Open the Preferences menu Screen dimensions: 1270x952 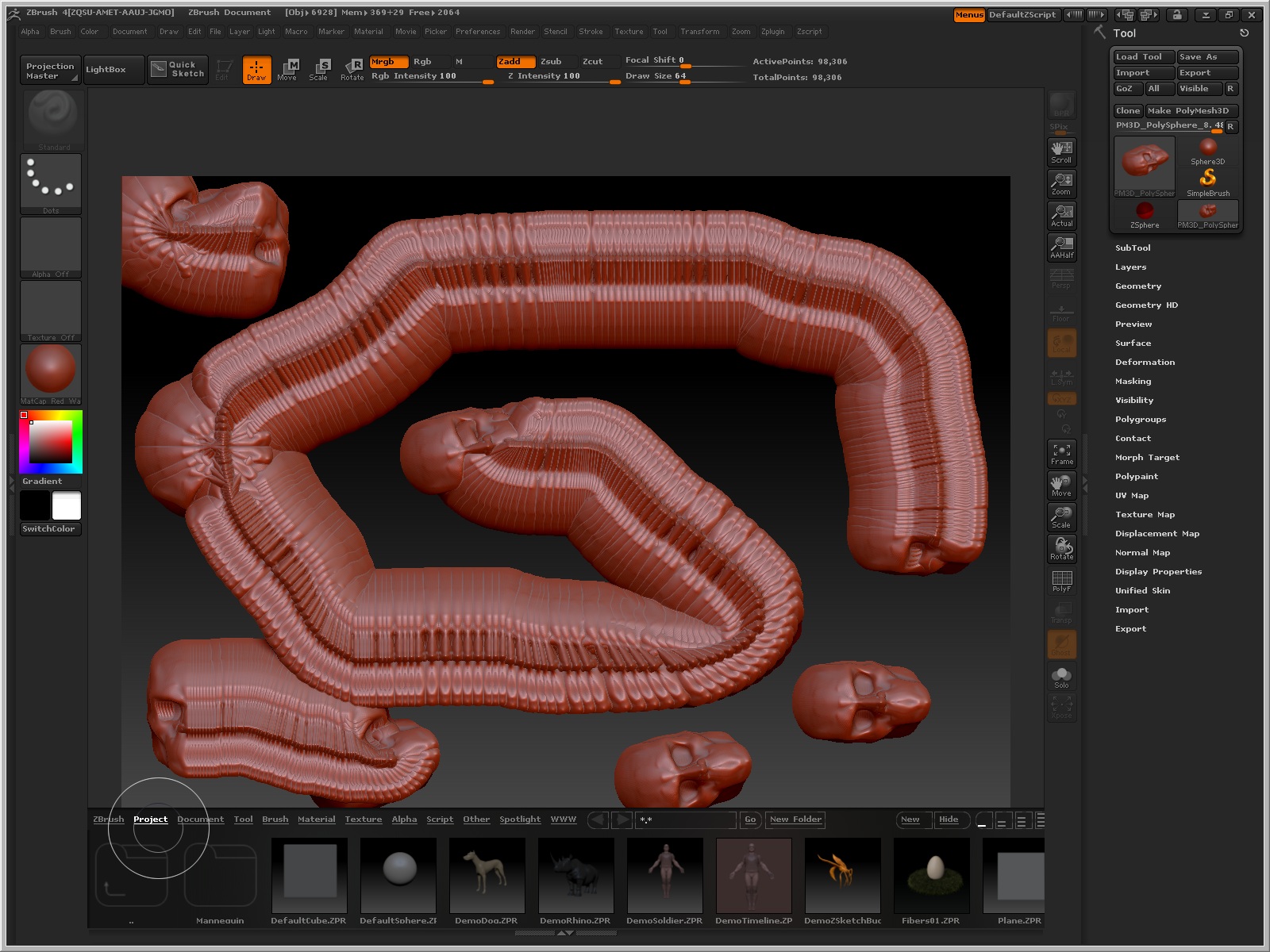[x=478, y=32]
